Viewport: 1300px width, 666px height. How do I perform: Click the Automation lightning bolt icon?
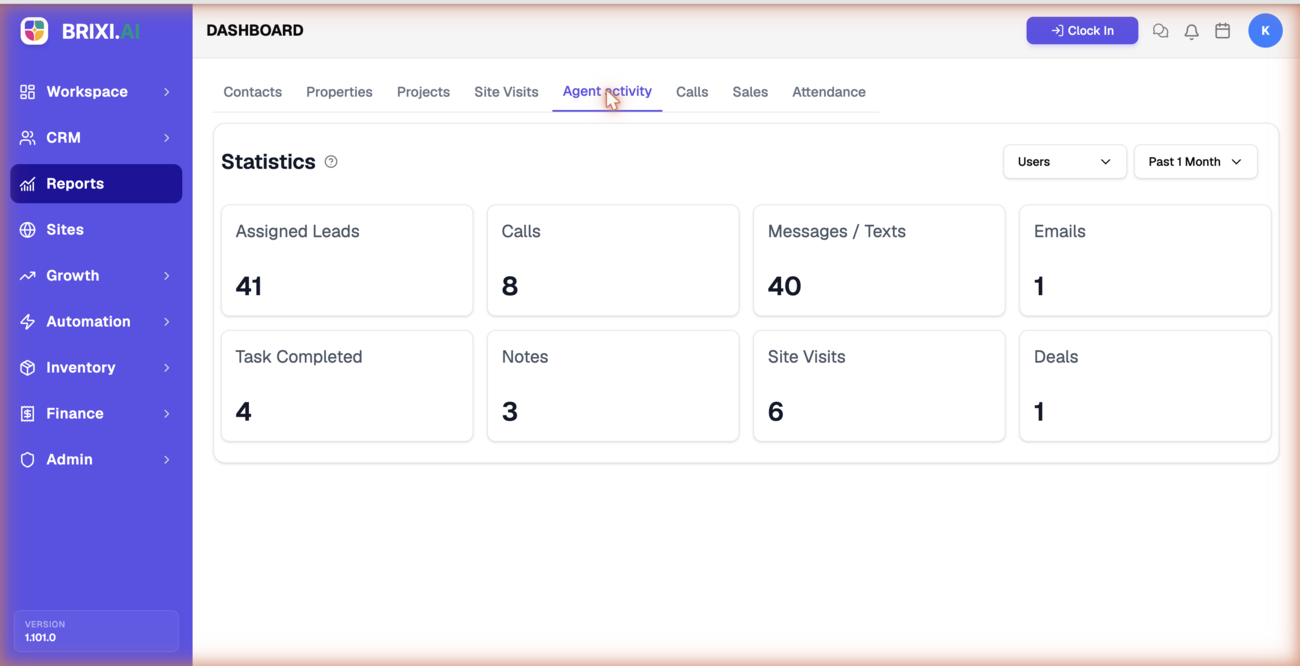pos(27,322)
